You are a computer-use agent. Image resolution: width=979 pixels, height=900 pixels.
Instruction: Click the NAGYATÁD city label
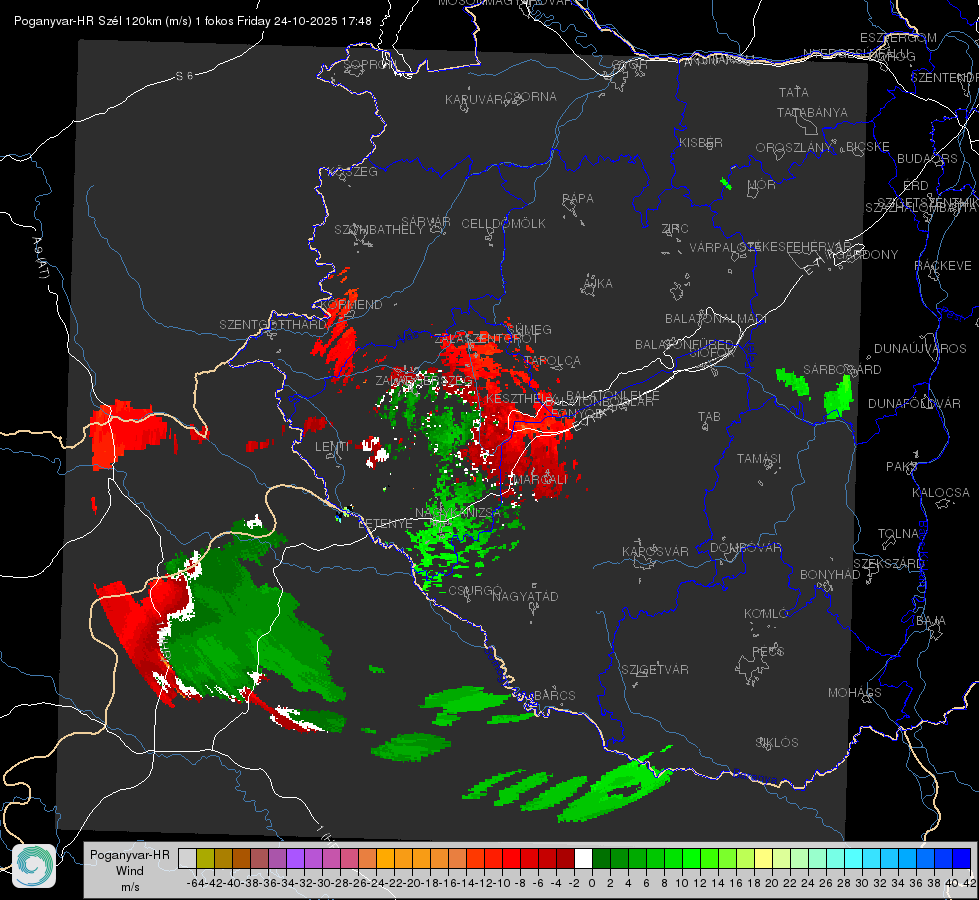point(525,596)
